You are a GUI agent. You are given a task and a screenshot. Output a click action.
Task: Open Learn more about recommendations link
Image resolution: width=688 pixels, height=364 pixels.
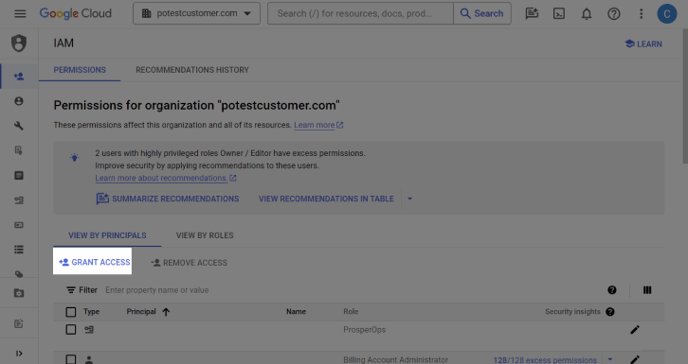tap(165, 178)
